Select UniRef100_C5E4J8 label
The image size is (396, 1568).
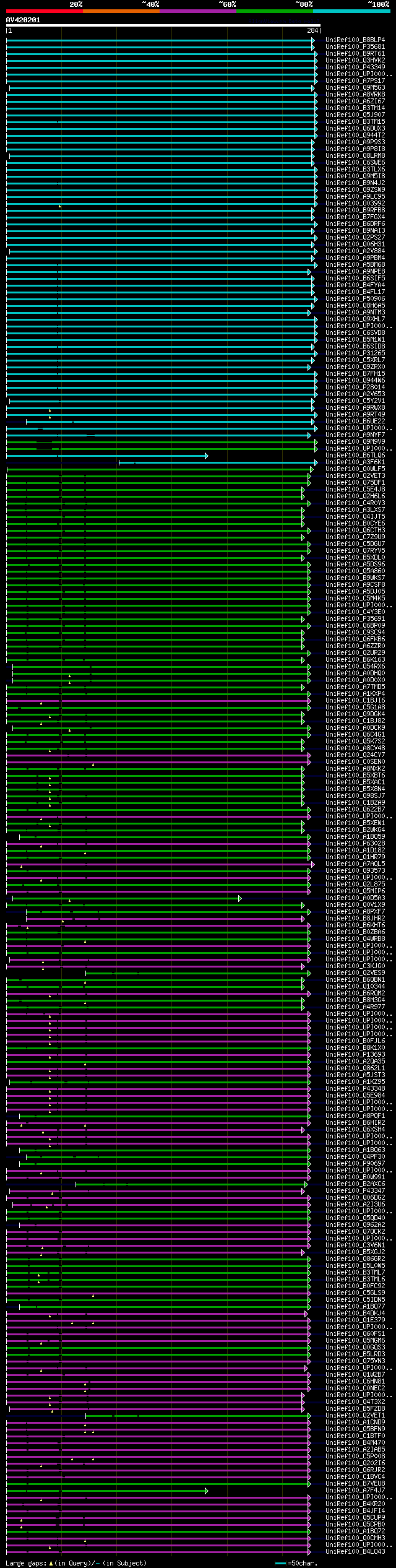coord(355,489)
